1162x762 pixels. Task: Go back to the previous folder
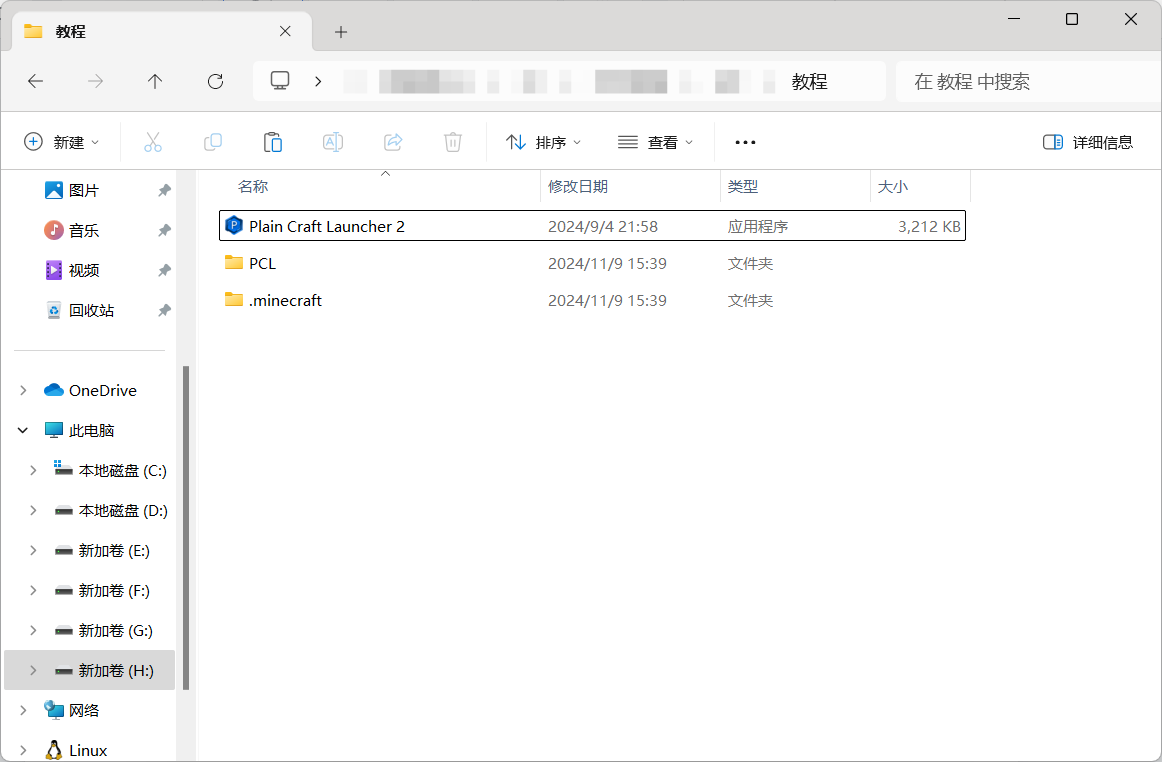34,81
